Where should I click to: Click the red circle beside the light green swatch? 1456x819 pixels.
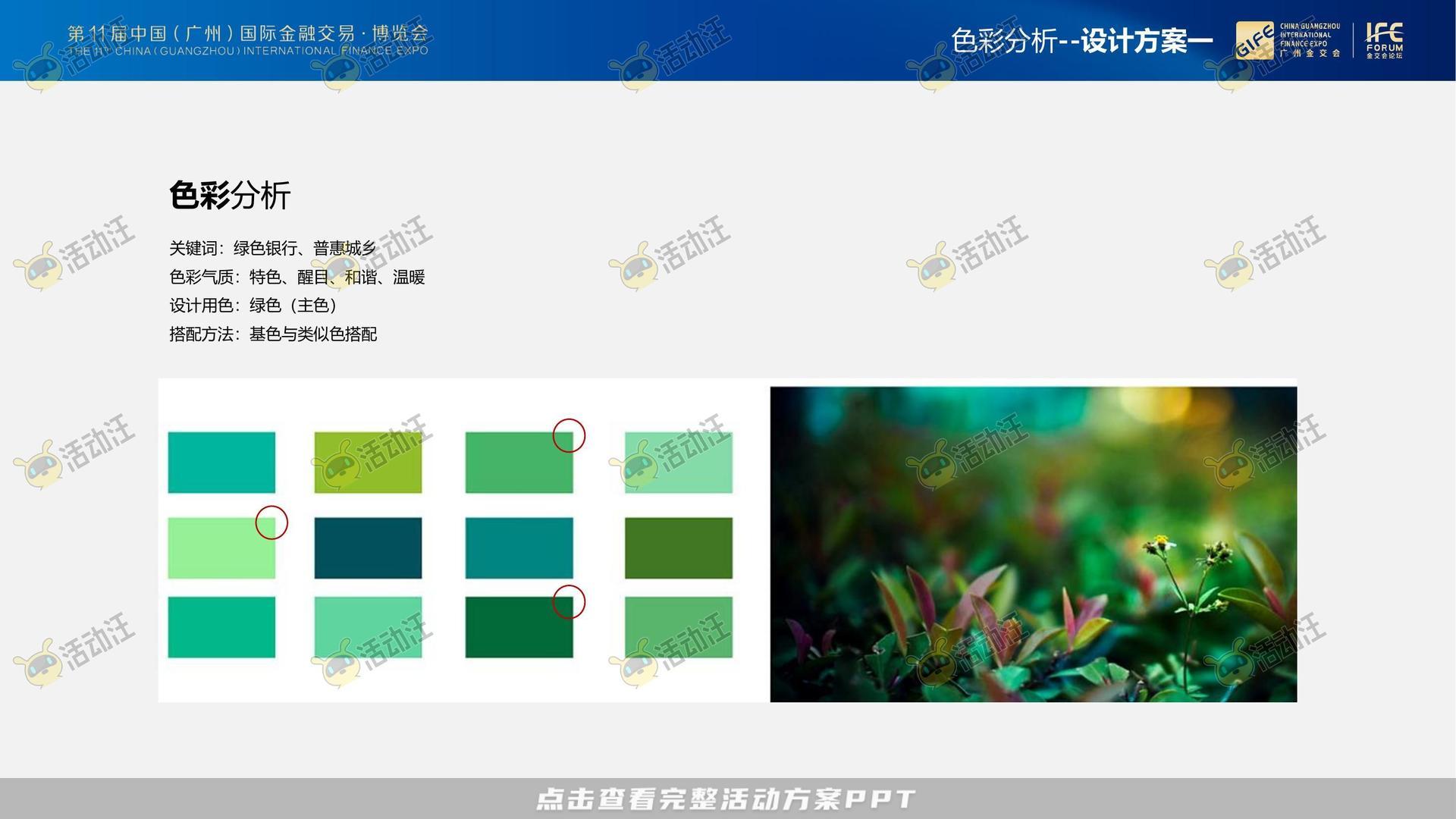[x=271, y=522]
